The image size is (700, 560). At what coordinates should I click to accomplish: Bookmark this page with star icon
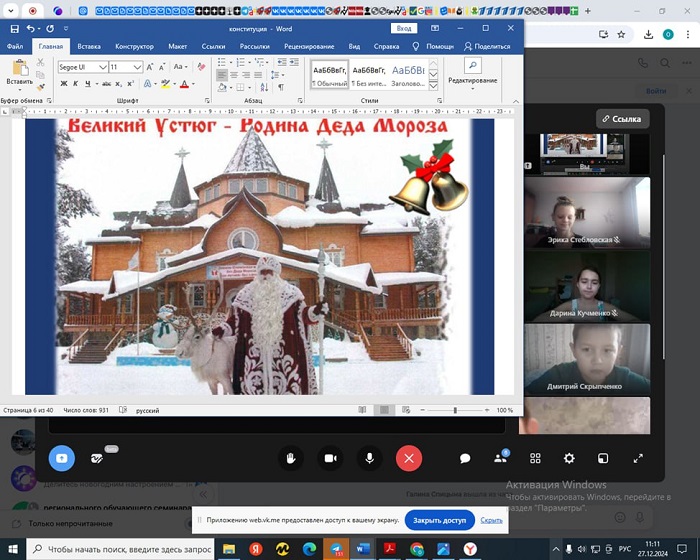(621, 34)
